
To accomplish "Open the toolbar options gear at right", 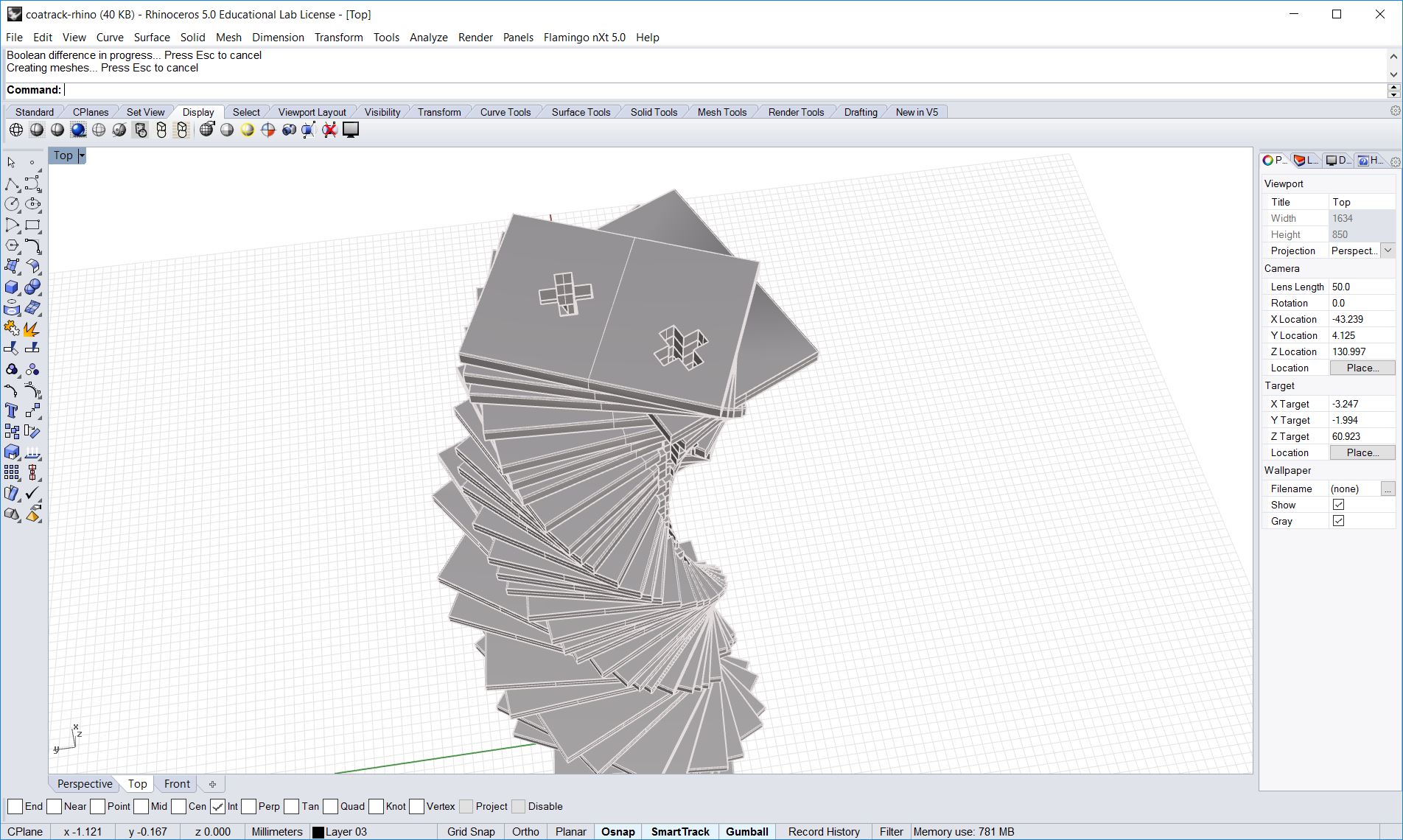I will (x=1395, y=111).
